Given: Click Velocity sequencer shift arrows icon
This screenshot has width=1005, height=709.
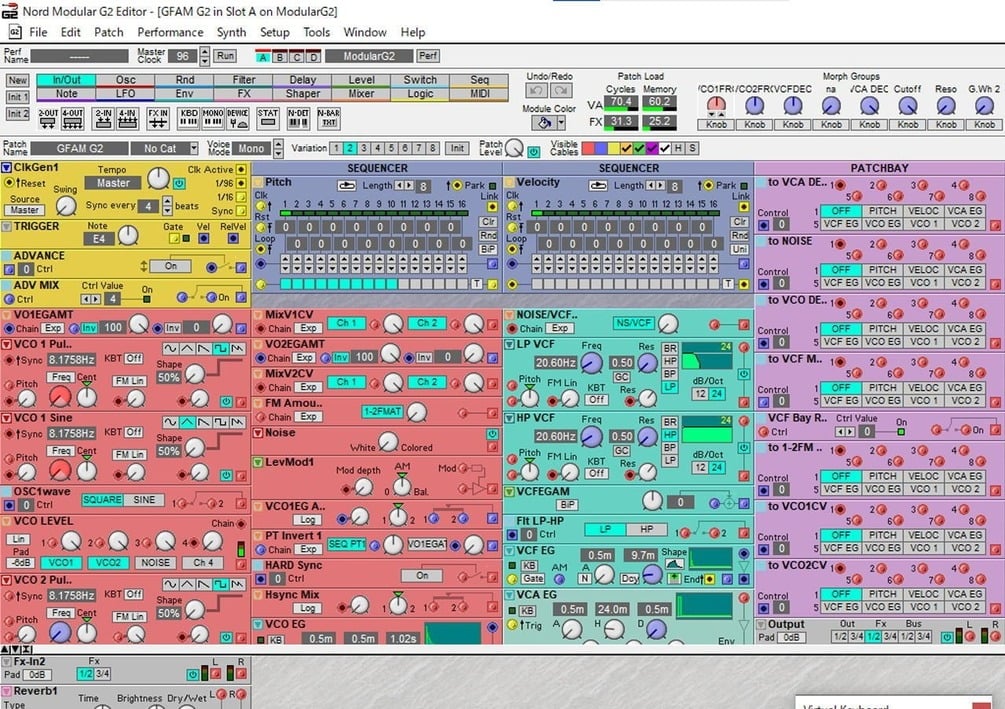Looking at the screenshot, I should tap(598, 185).
